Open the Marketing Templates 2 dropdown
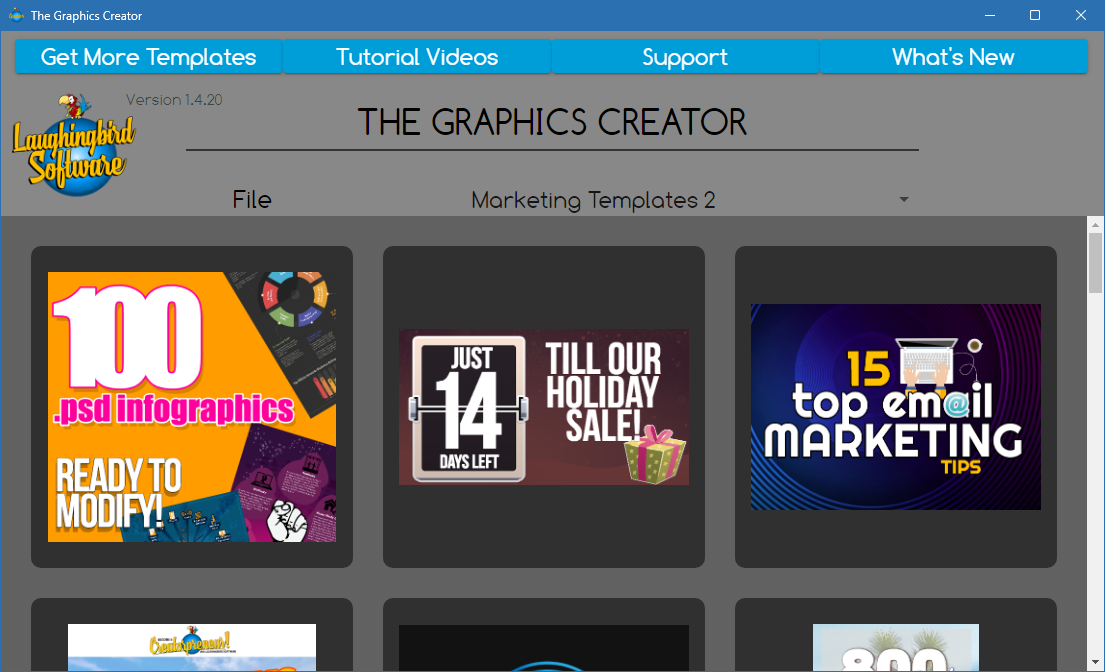 592,199
